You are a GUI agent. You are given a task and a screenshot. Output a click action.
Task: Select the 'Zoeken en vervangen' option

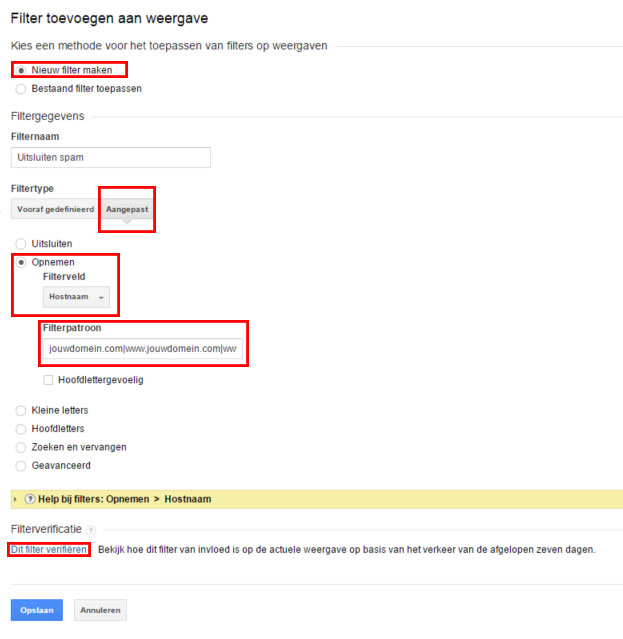21,447
